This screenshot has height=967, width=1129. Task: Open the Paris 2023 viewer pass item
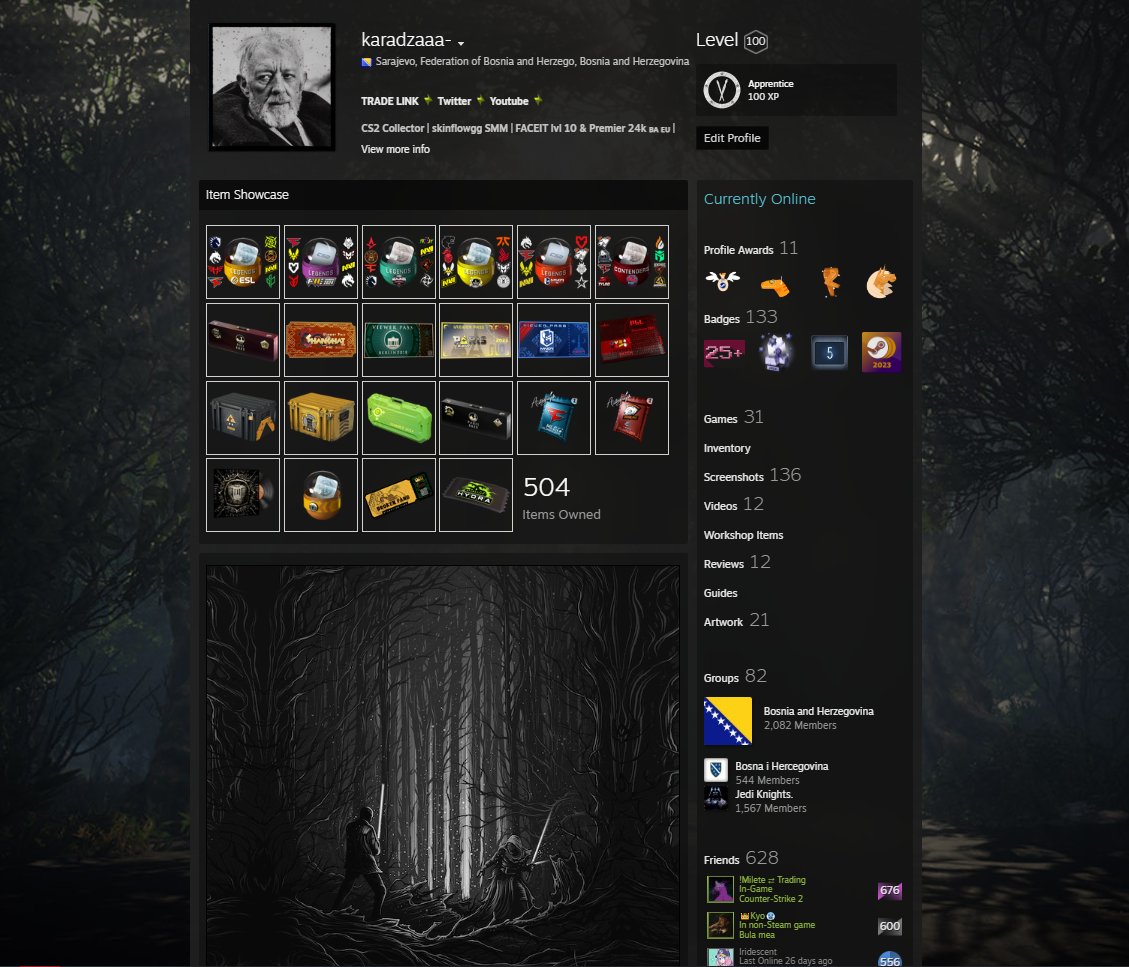click(476, 340)
